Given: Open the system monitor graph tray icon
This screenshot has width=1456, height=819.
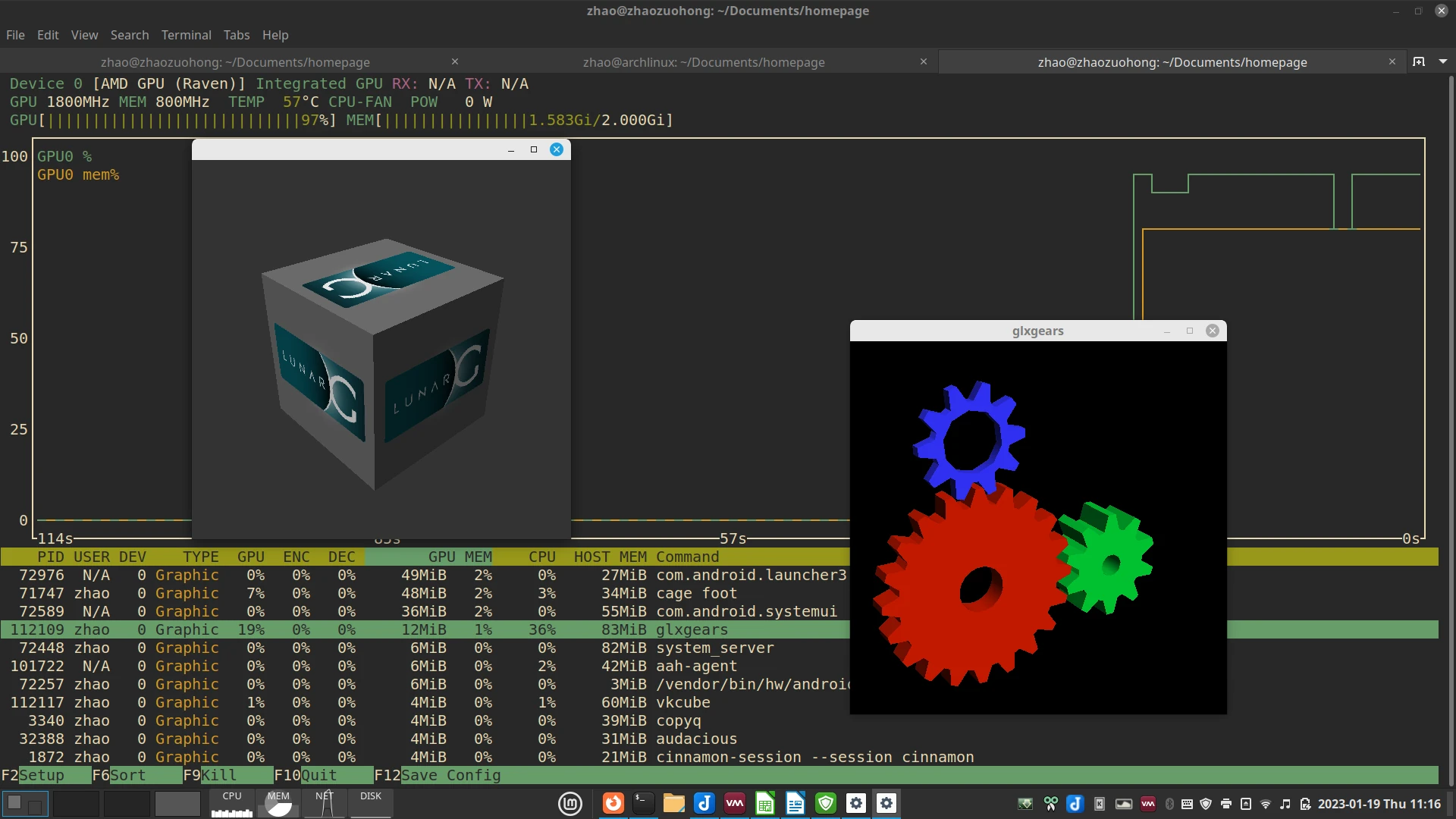Looking at the screenshot, I should pyautogui.click(x=1124, y=804).
